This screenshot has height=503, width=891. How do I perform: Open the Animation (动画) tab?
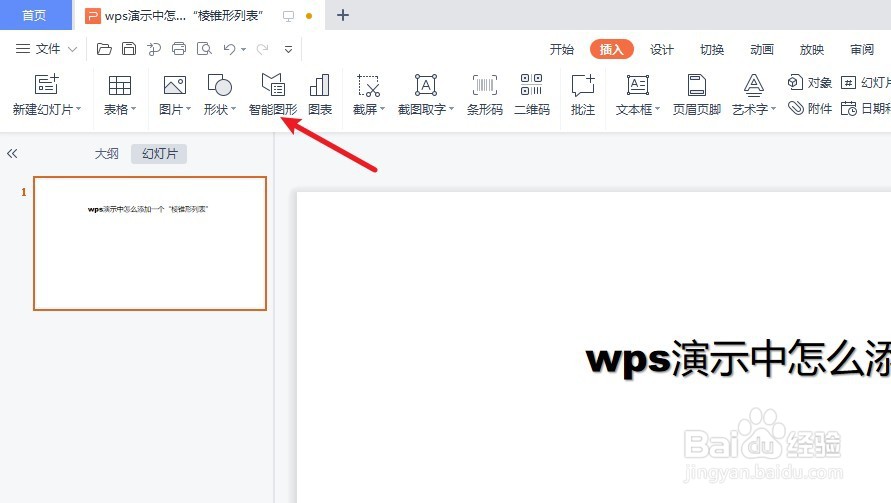click(x=761, y=49)
